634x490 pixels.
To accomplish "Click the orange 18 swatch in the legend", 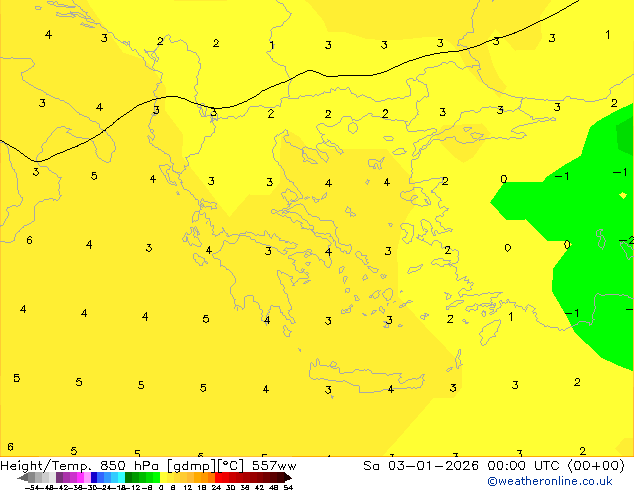I will pos(205,477).
